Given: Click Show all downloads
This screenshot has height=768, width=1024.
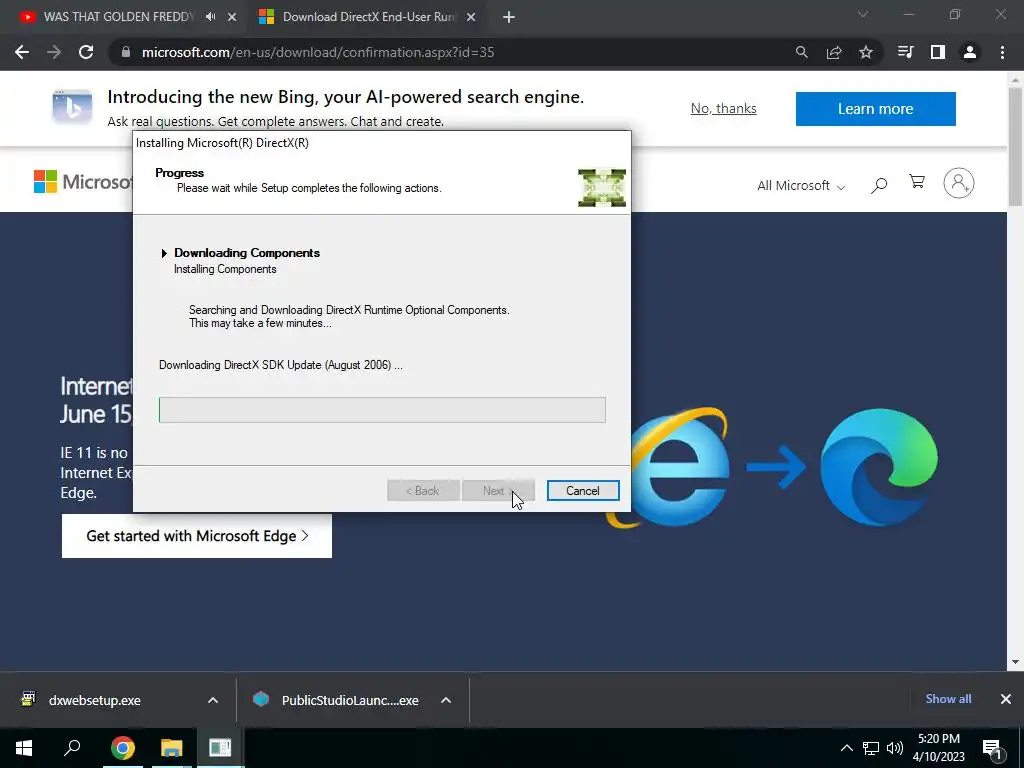Looking at the screenshot, I should click(x=948, y=699).
